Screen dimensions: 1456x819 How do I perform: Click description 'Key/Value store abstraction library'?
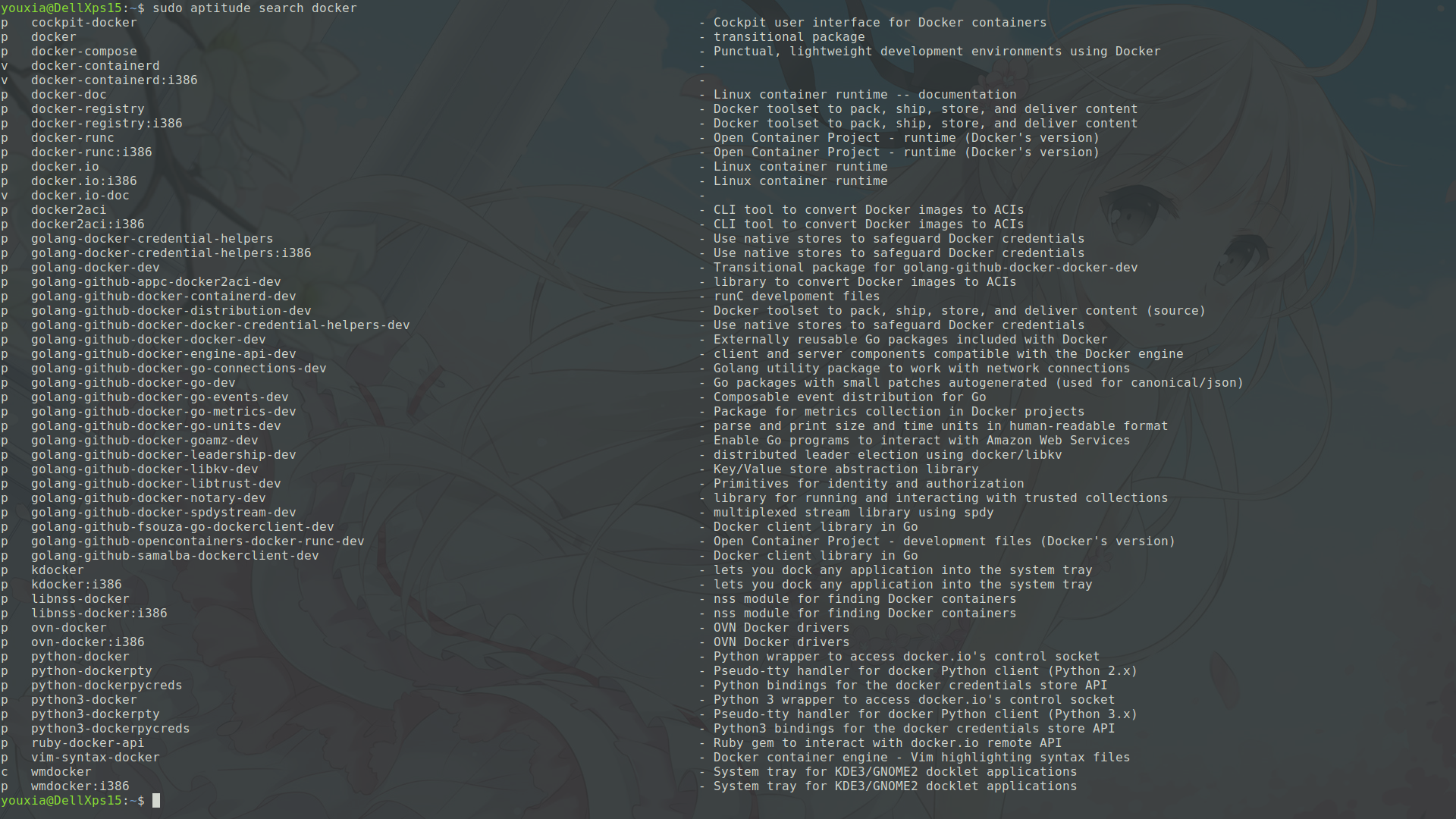(x=846, y=469)
